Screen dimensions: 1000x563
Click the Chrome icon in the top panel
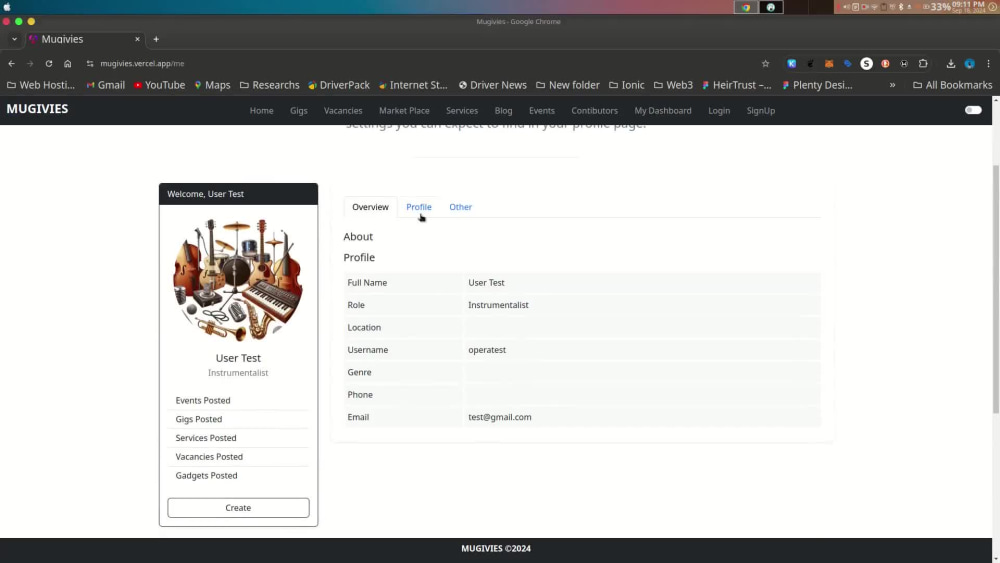tap(746, 7)
